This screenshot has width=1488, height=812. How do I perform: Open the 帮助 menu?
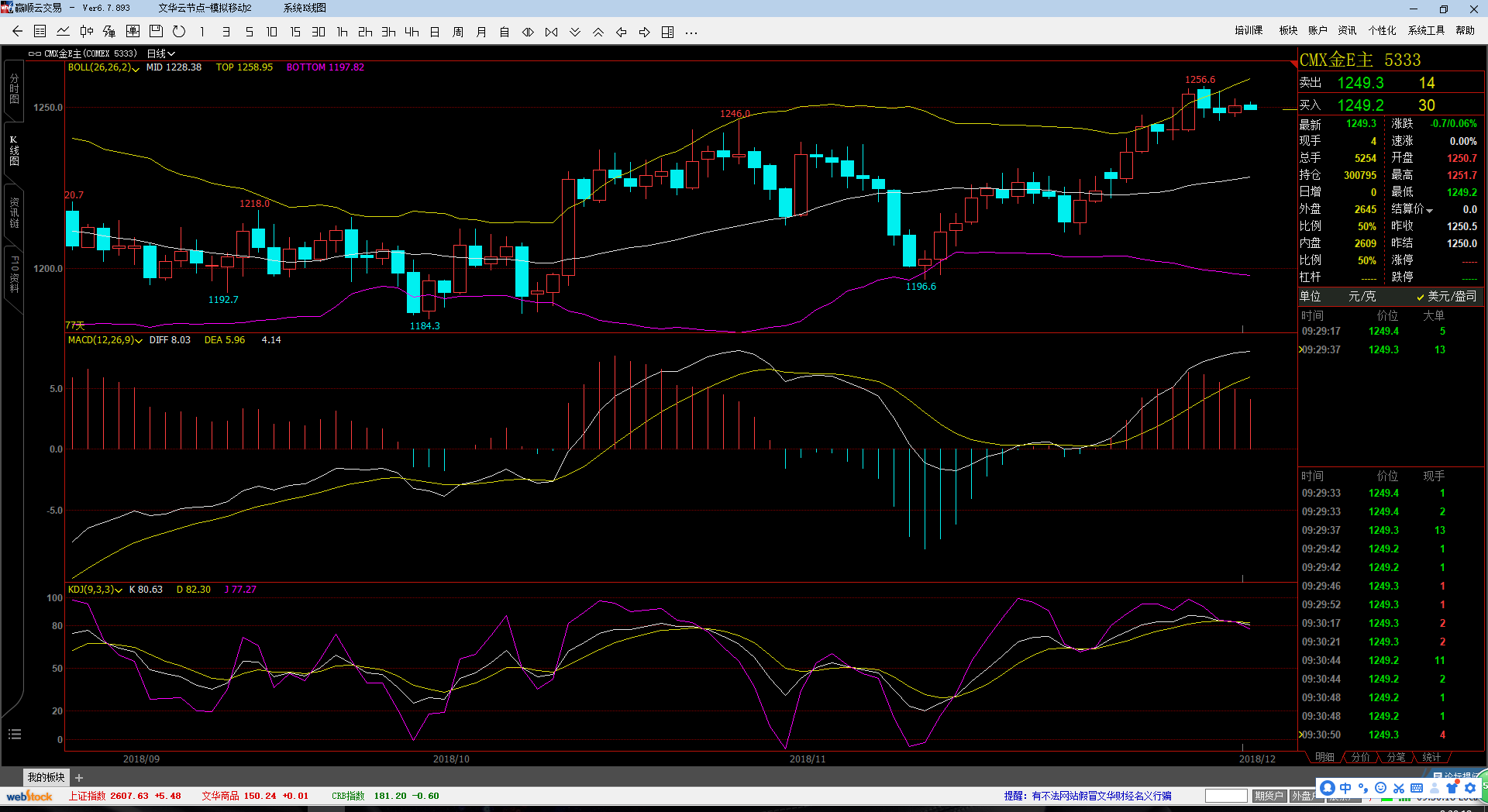(1465, 30)
